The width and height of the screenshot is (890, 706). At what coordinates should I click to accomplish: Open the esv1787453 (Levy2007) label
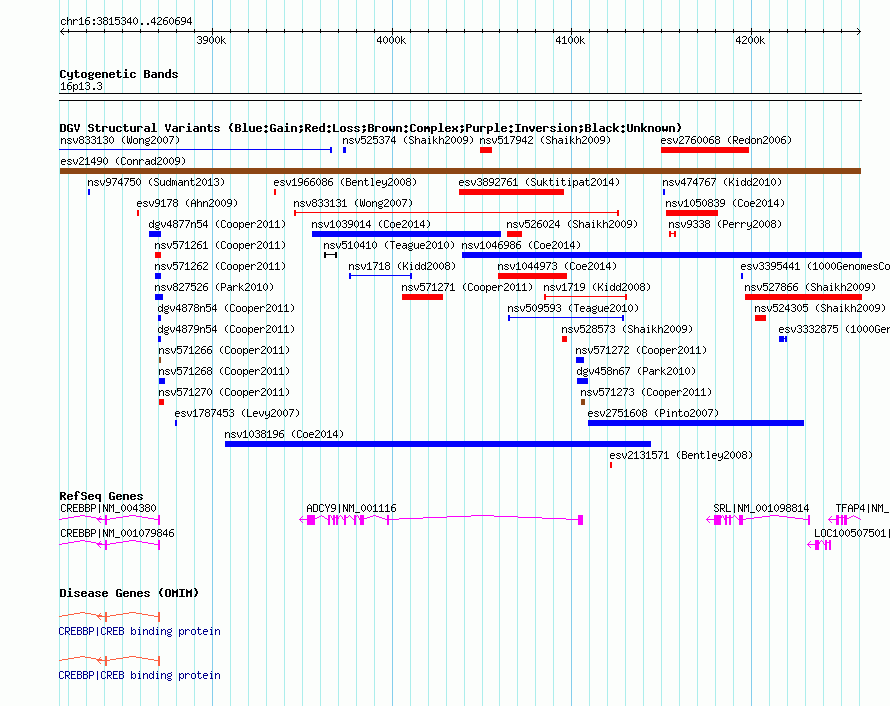237,413
